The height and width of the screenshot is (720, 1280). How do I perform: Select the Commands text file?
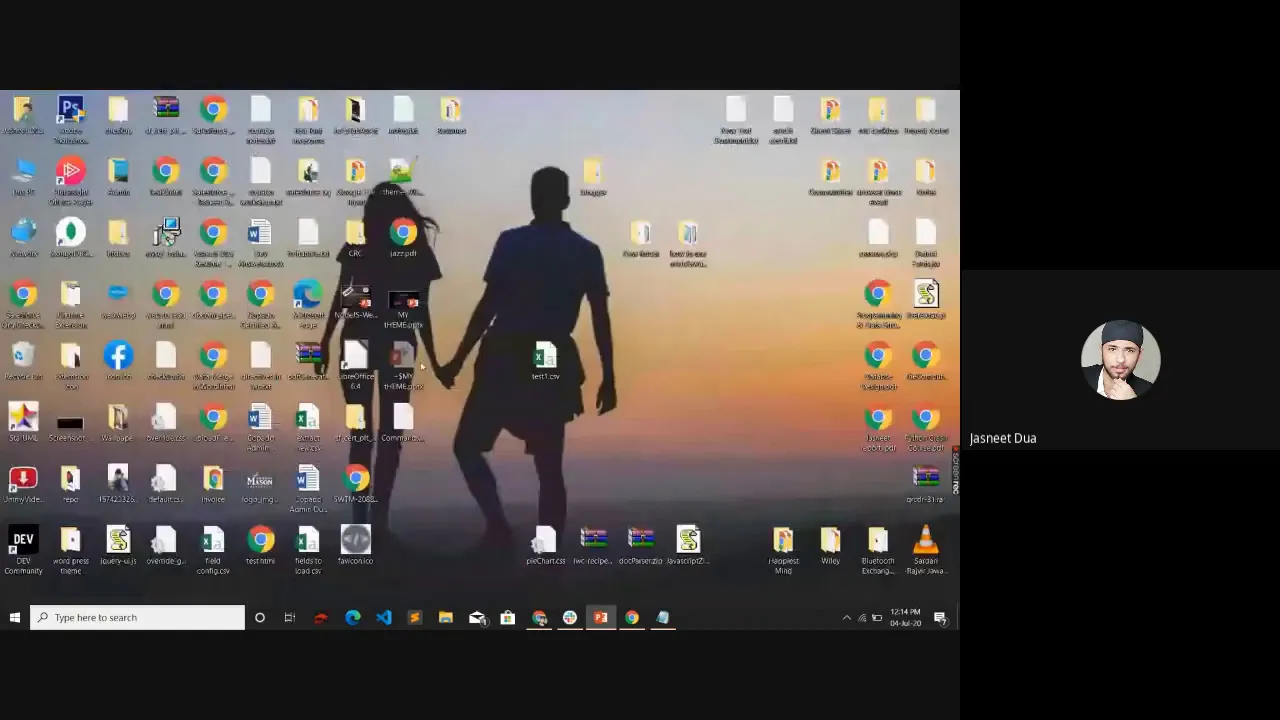(x=403, y=424)
